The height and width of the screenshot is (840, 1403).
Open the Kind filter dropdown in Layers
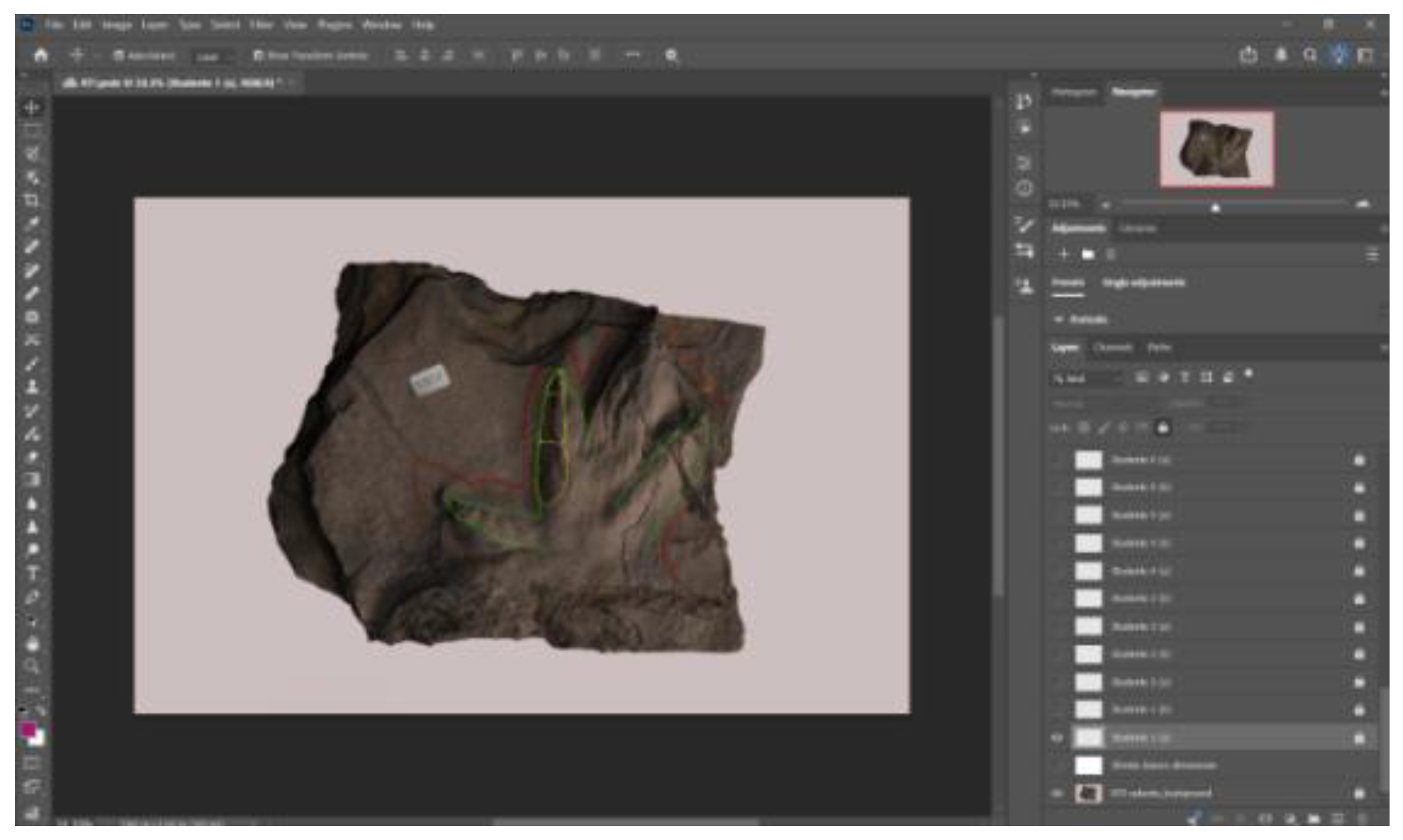click(x=1087, y=379)
